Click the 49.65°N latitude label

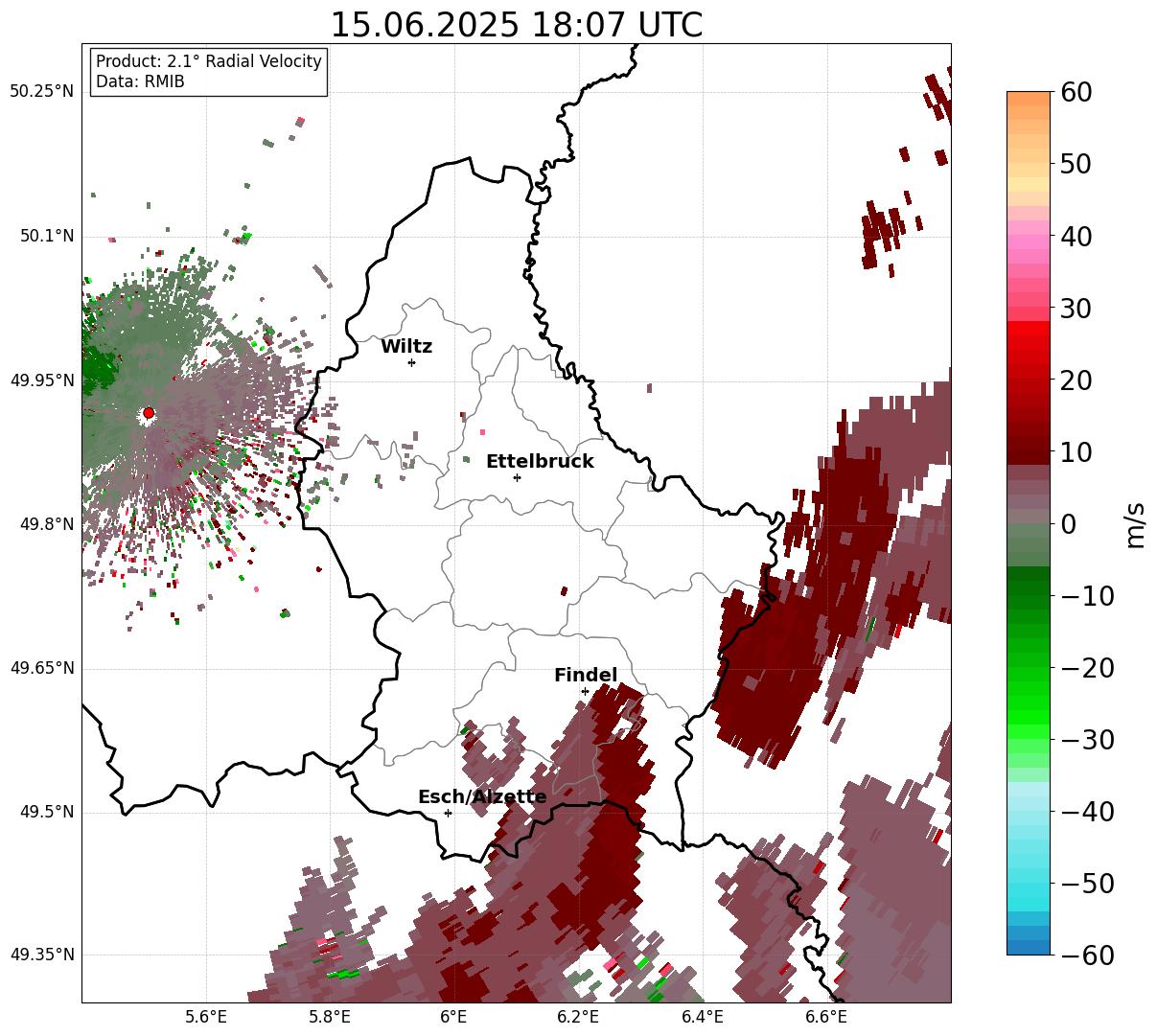[x=42, y=668]
